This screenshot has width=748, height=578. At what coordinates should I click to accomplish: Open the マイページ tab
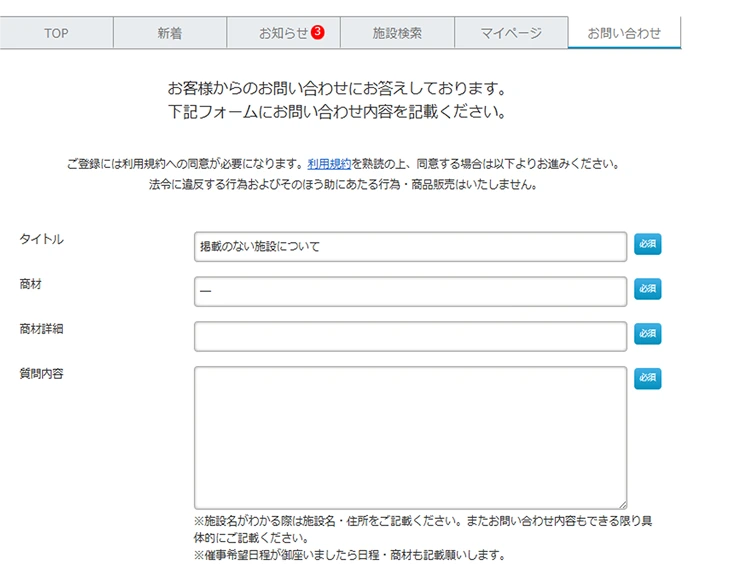pos(511,33)
